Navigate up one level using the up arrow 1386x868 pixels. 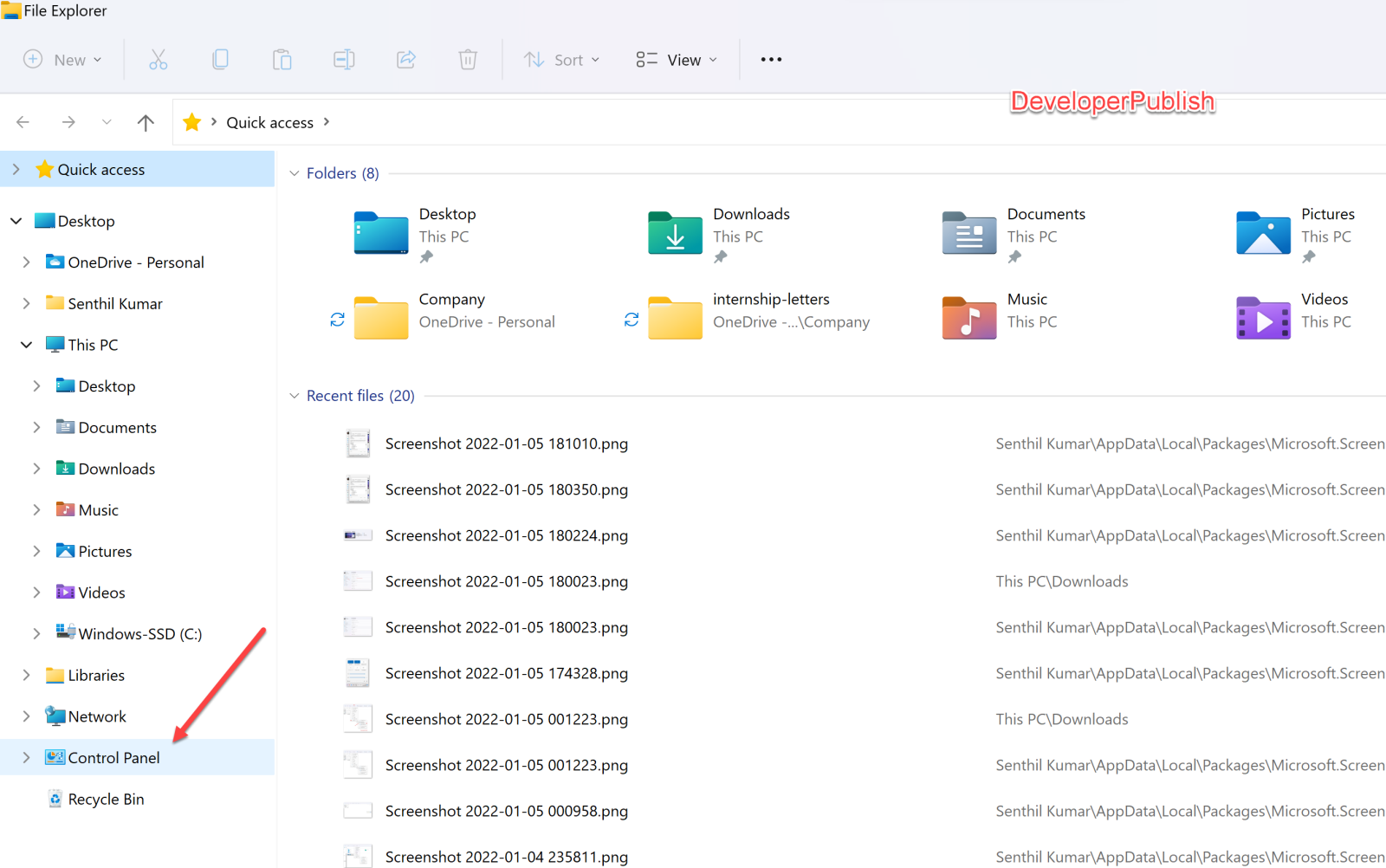coord(146,121)
